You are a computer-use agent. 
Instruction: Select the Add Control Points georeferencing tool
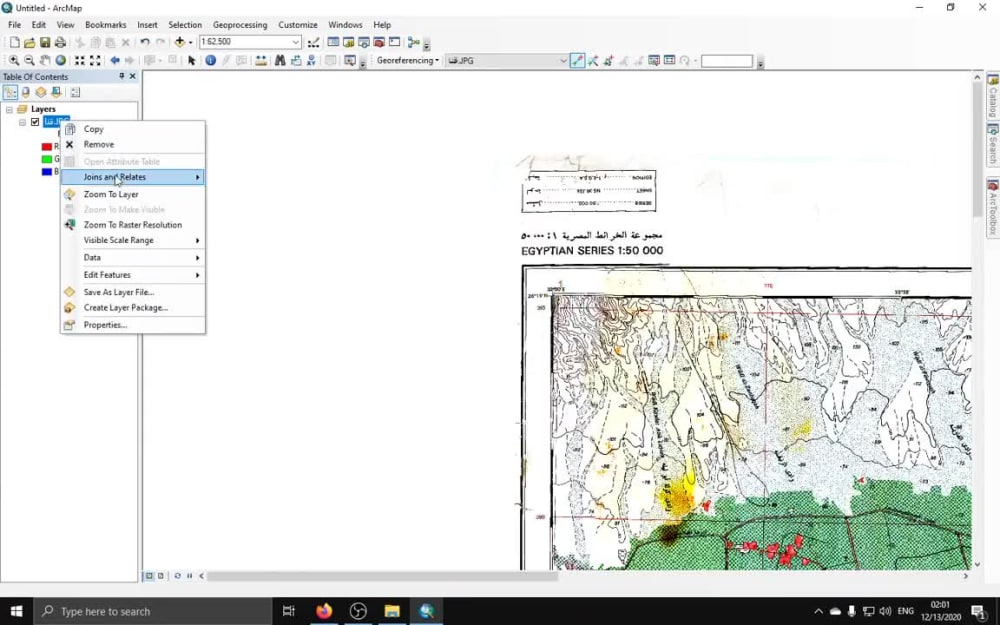577,60
